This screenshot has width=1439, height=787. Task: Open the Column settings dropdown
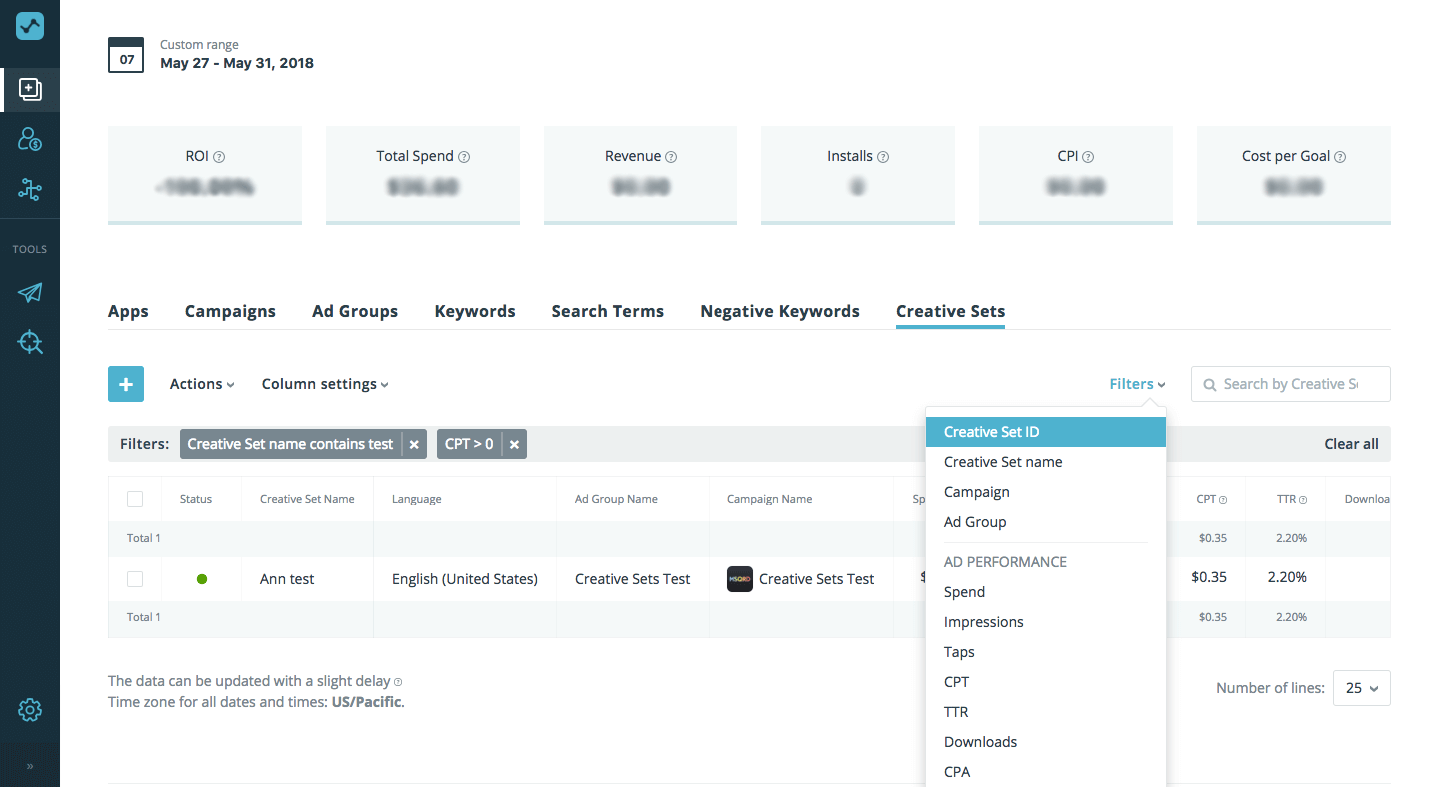tap(325, 384)
